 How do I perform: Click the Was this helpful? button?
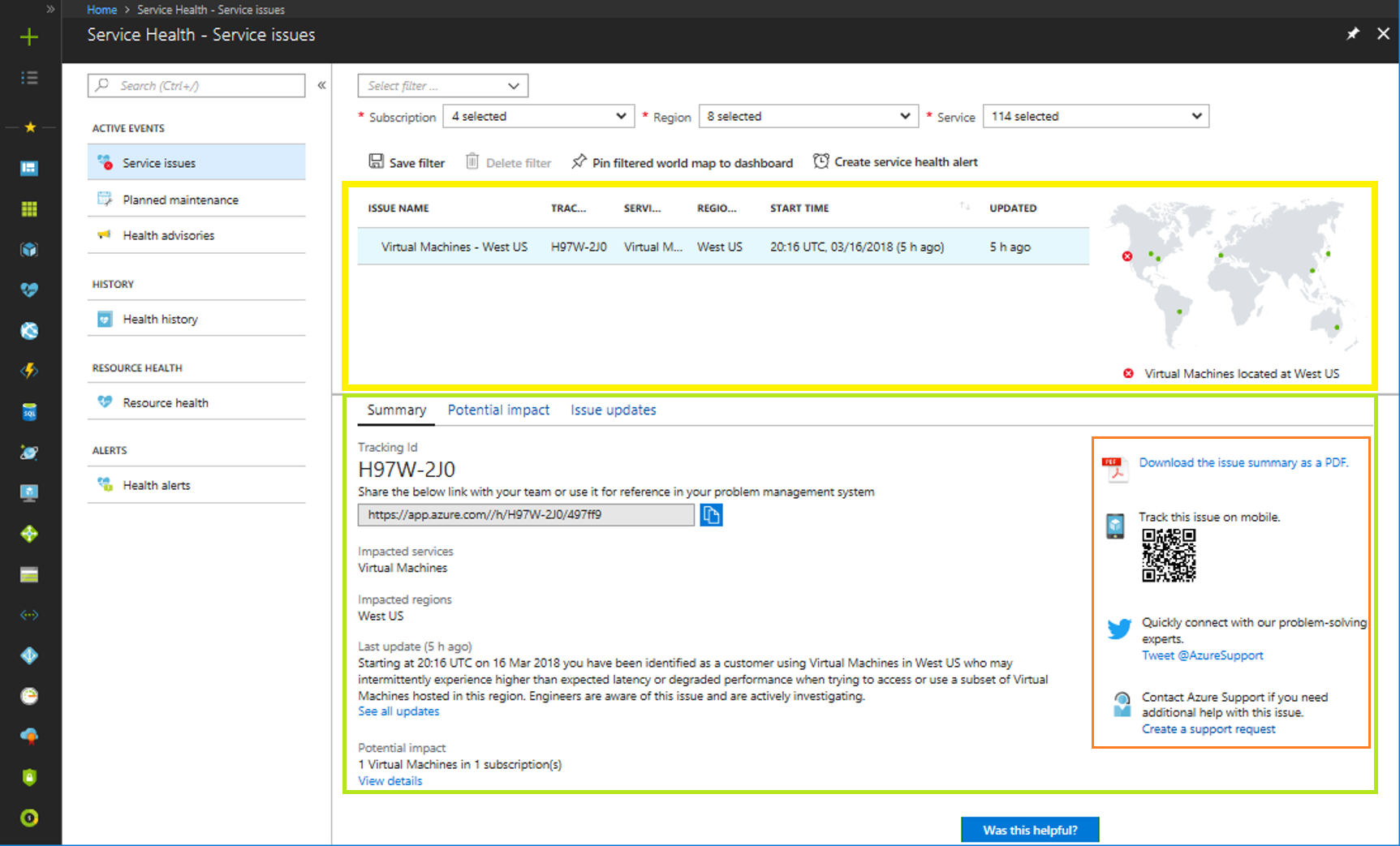pyautogui.click(x=1030, y=830)
